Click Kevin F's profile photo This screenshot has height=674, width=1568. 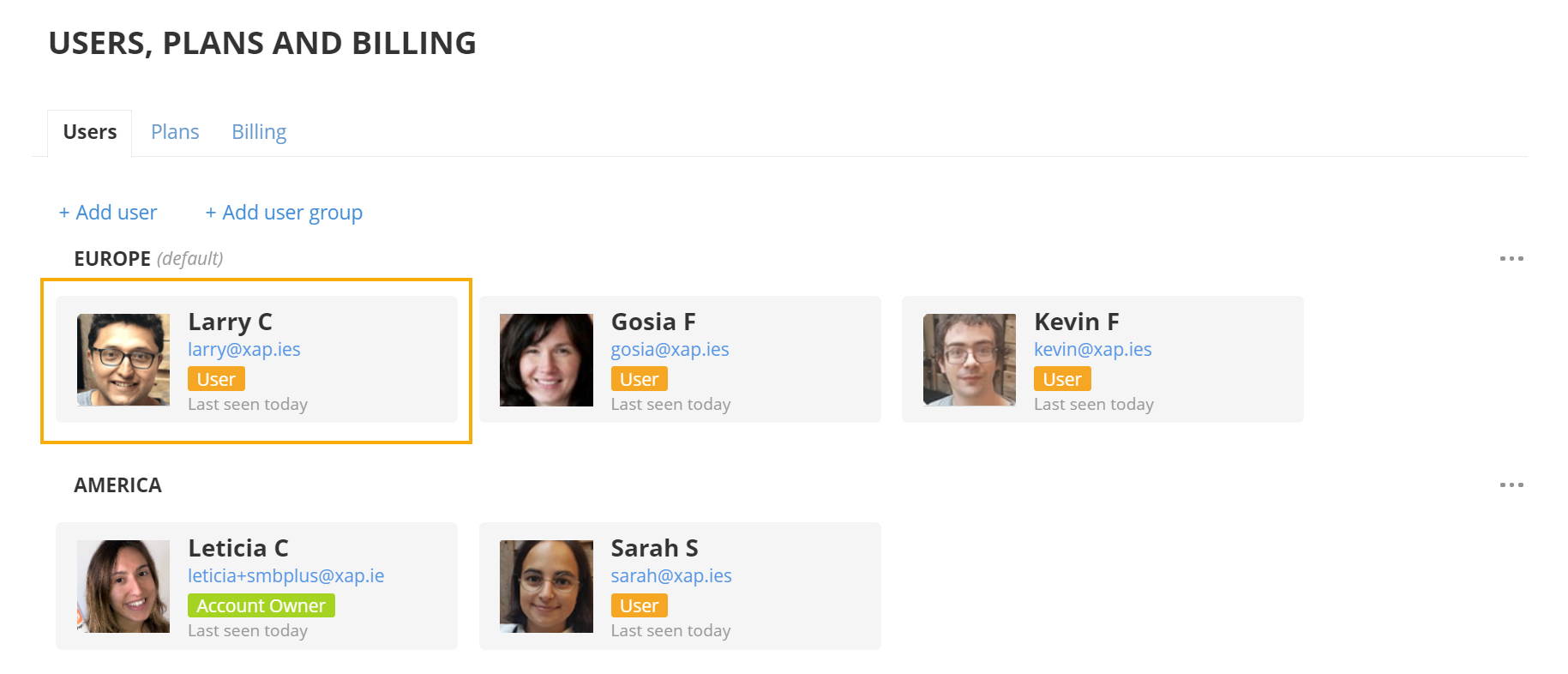970,359
